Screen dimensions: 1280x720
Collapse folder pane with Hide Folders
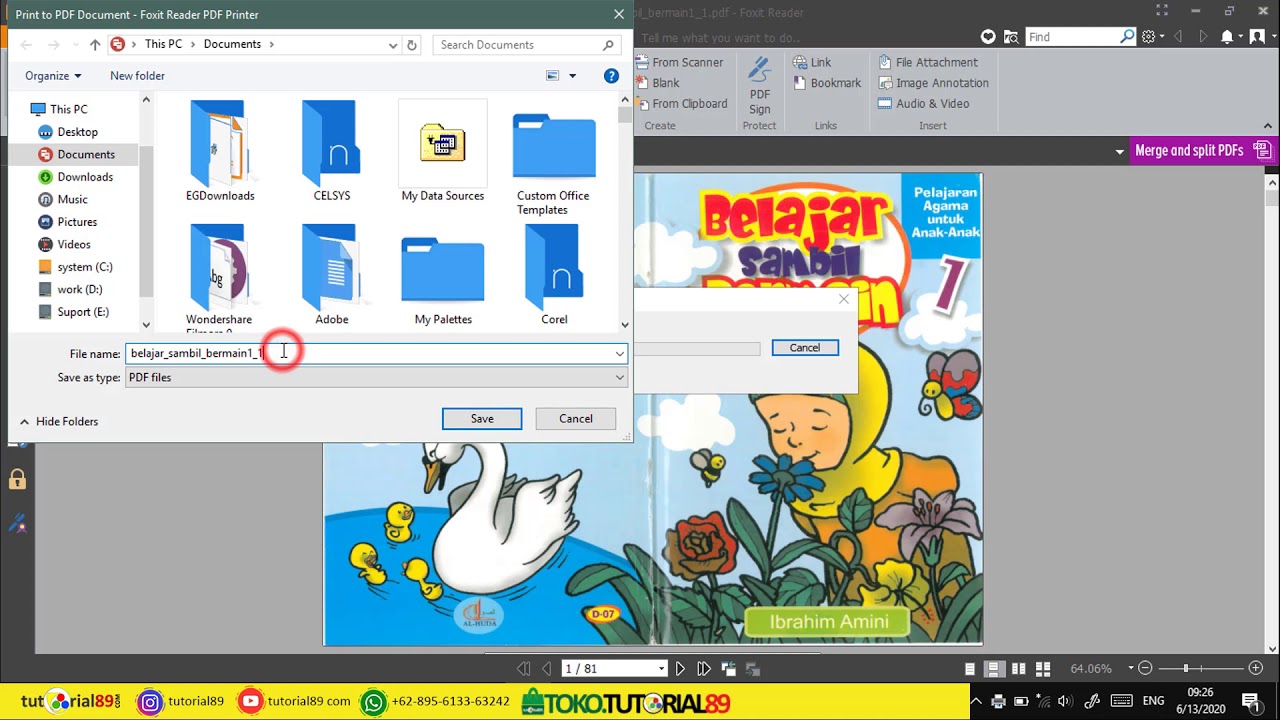(59, 422)
